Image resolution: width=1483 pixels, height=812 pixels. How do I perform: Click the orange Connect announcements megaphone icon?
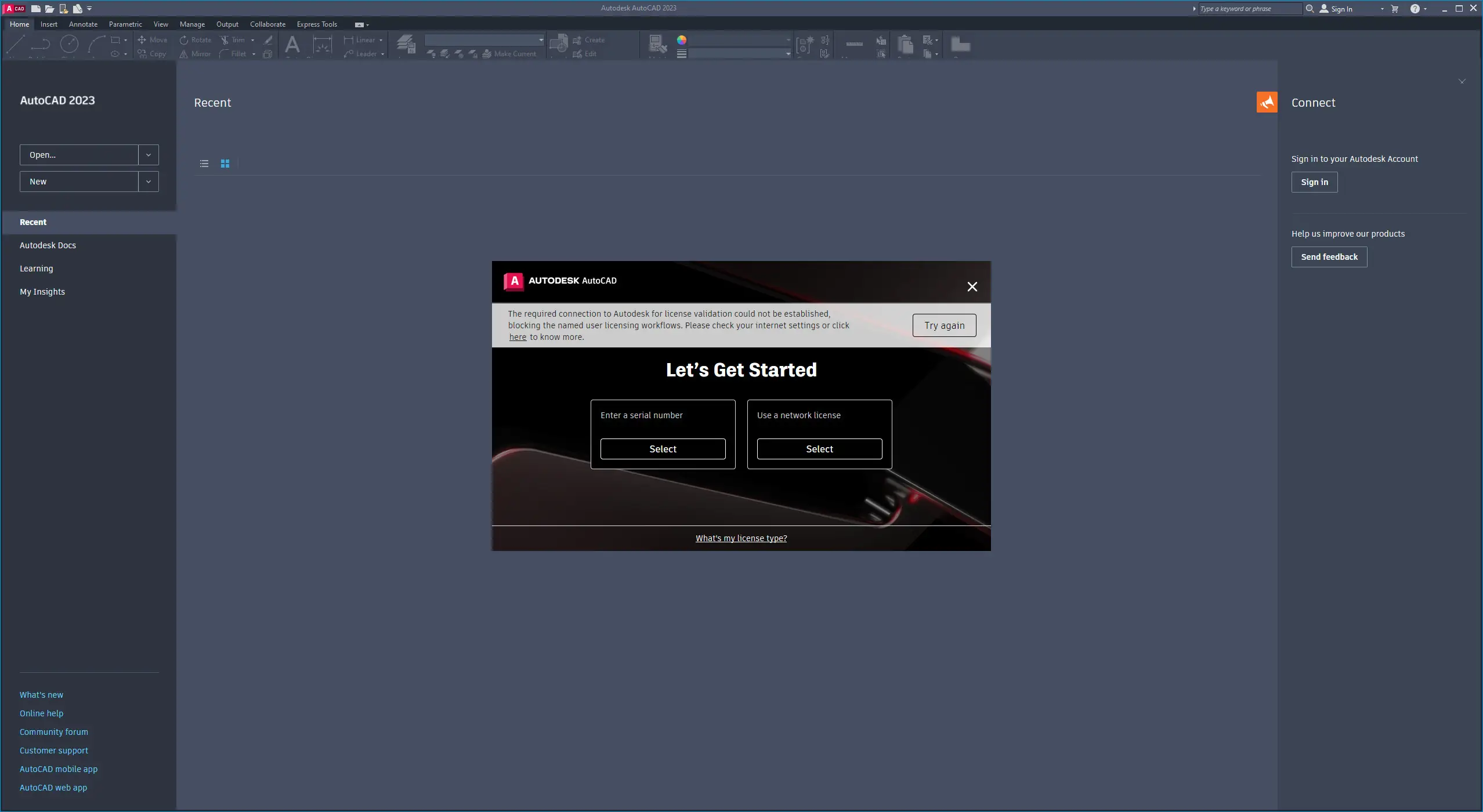pyautogui.click(x=1267, y=102)
